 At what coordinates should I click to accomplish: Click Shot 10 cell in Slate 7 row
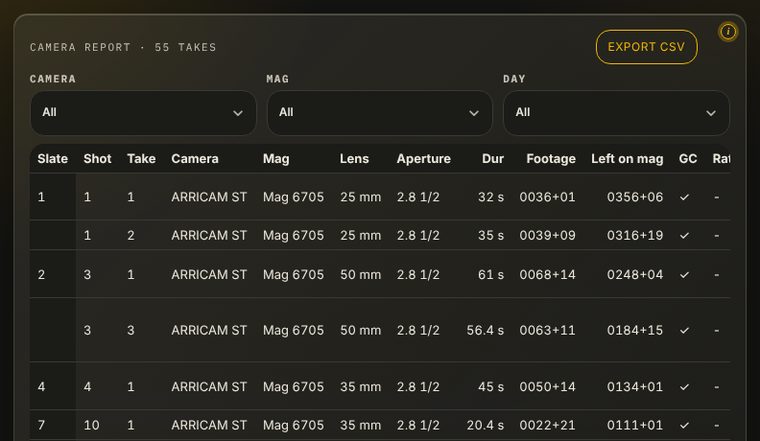[x=91, y=425]
